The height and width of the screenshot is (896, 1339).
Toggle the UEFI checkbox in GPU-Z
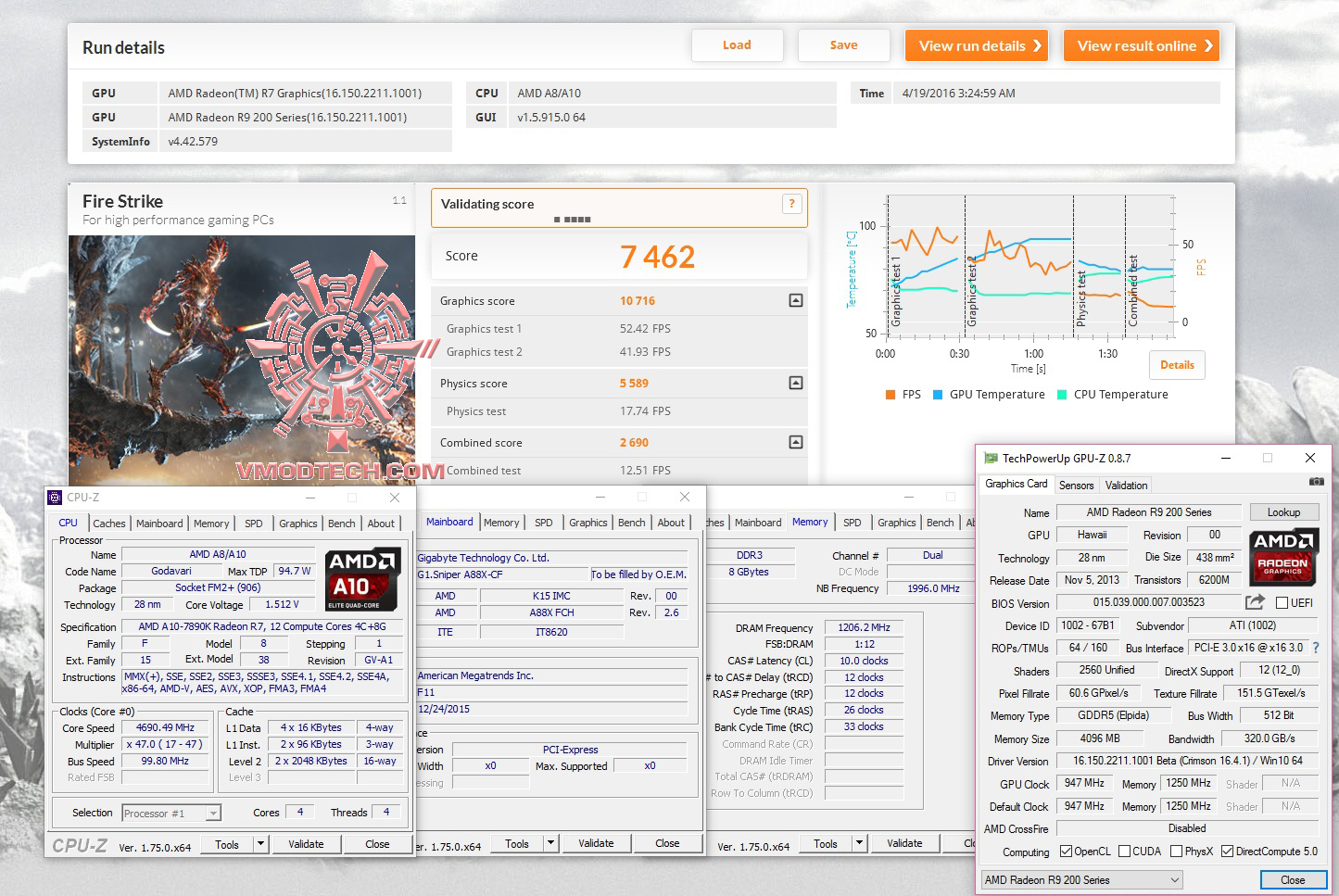click(1282, 603)
